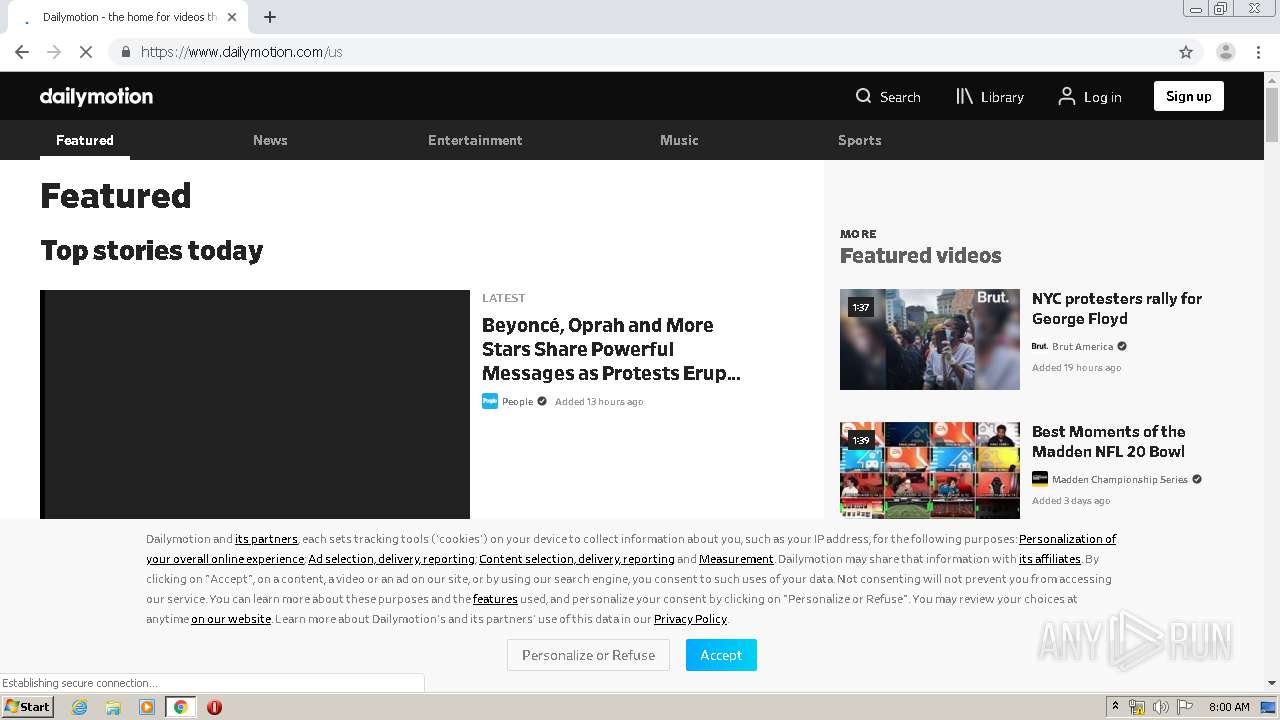Show hidden system tray icons
The width and height of the screenshot is (1280, 720).
[x=1115, y=707]
